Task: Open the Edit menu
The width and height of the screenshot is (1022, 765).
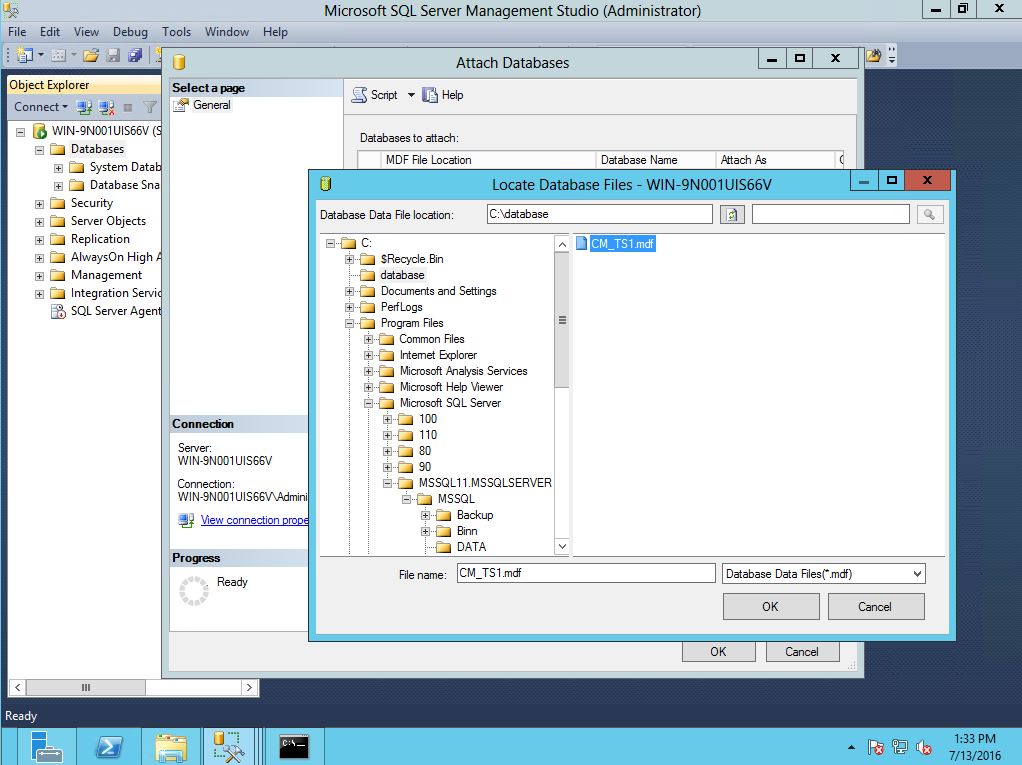Action: coord(50,31)
